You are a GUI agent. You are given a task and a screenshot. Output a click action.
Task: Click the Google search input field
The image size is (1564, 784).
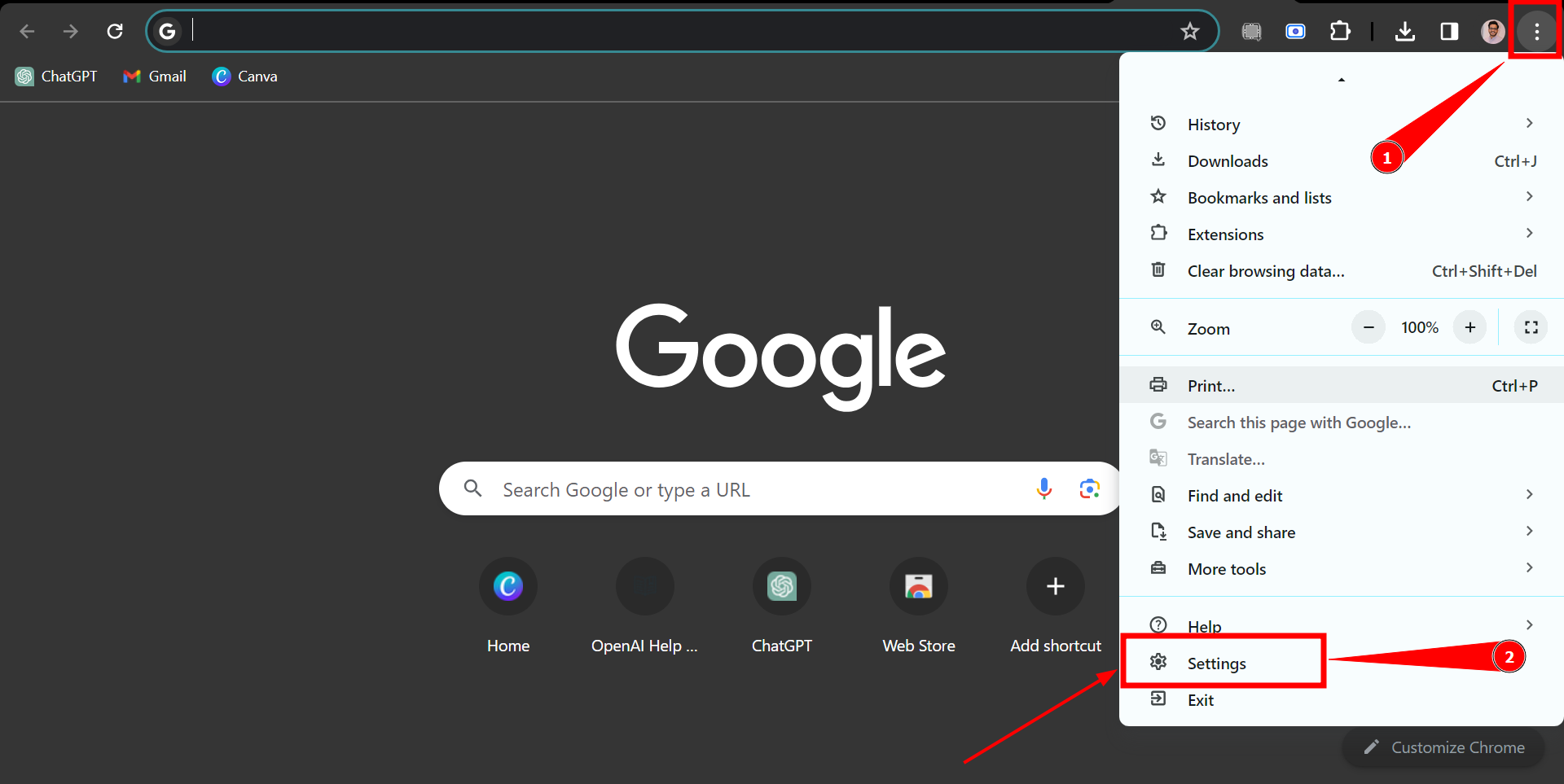coord(733,488)
